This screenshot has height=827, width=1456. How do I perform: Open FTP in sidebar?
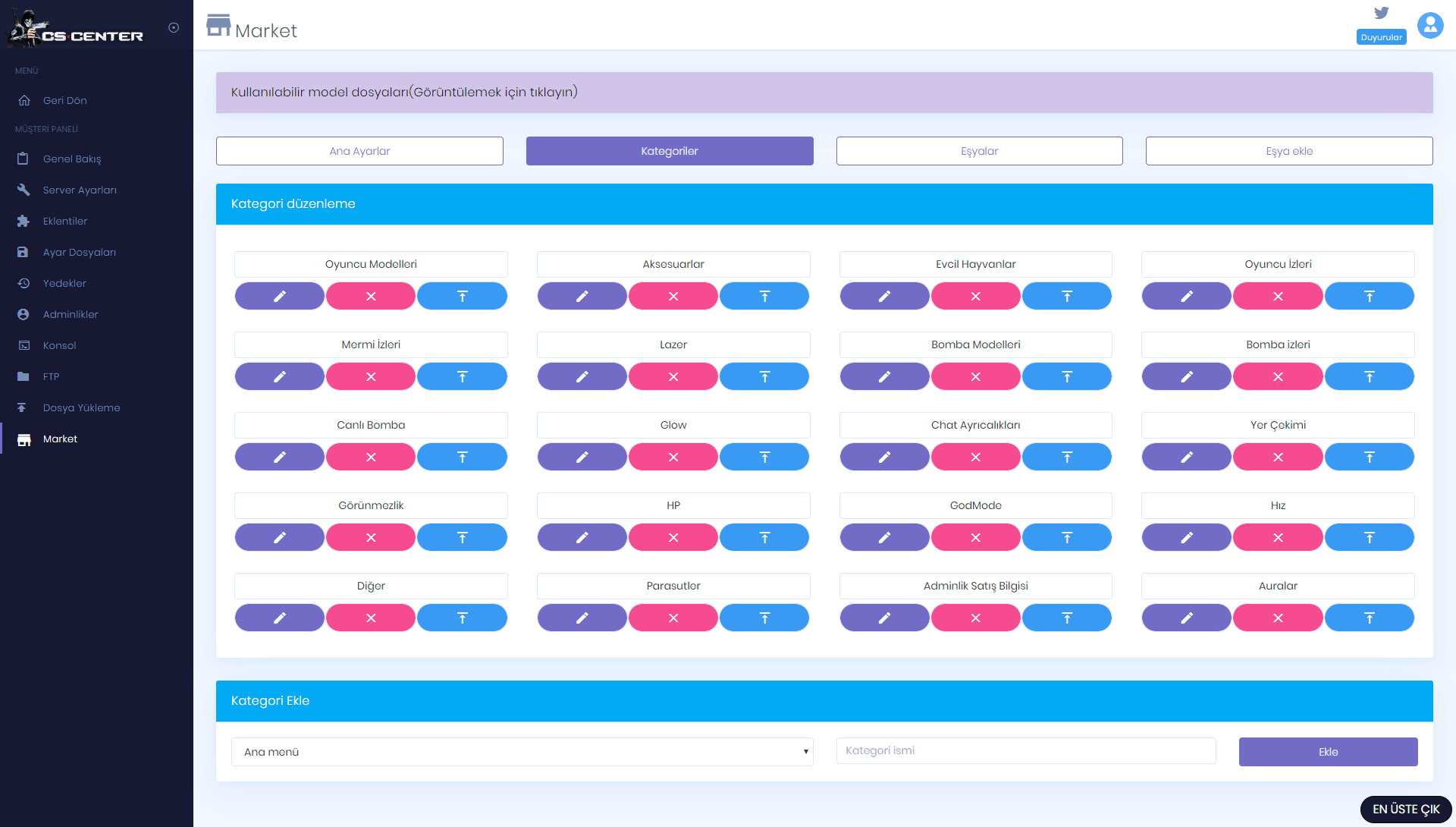96,376
